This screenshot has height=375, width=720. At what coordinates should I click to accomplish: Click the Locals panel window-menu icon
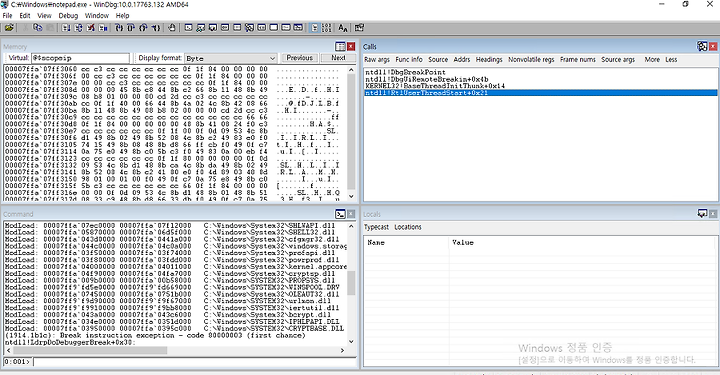click(x=702, y=214)
